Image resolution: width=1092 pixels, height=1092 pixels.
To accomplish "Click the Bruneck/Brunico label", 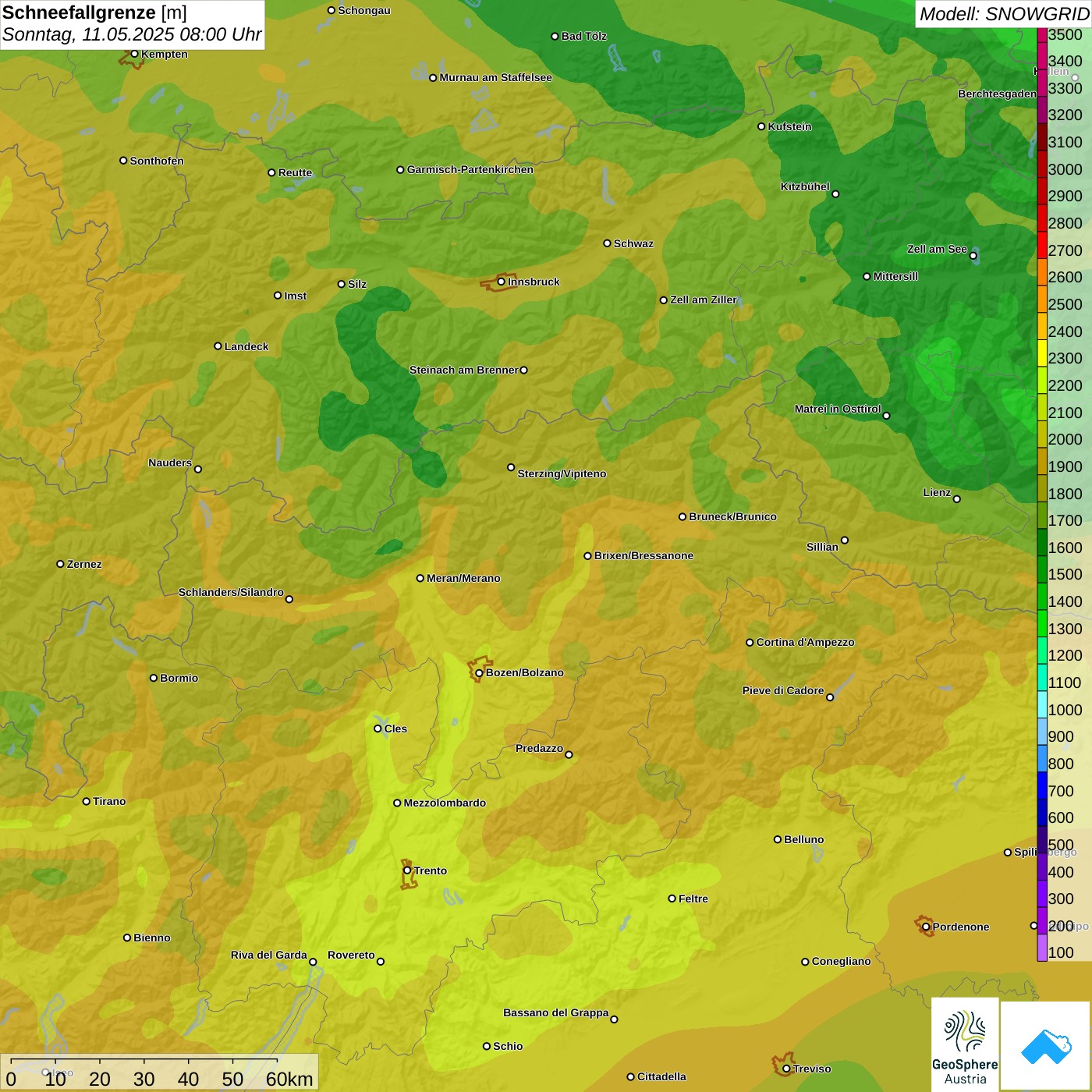I will tap(732, 516).
